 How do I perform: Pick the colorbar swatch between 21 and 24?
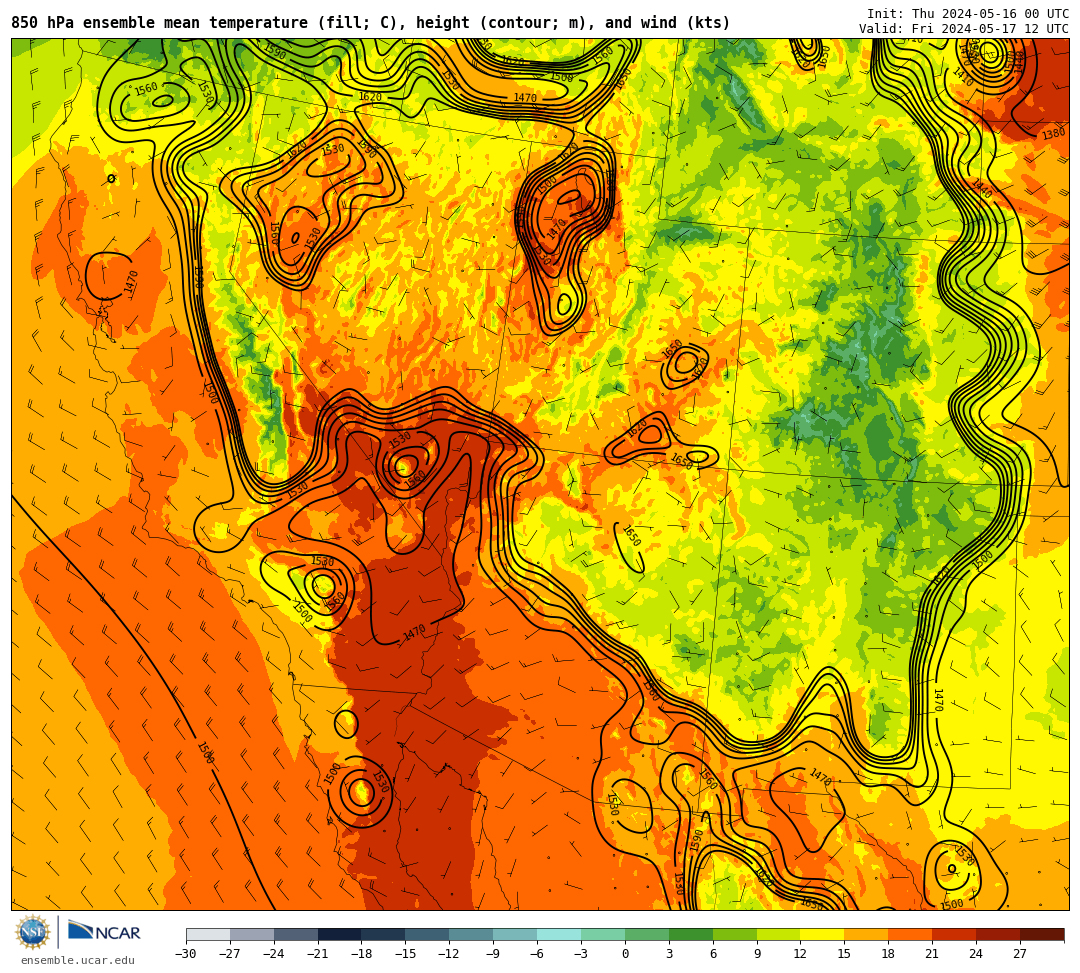(x=954, y=934)
